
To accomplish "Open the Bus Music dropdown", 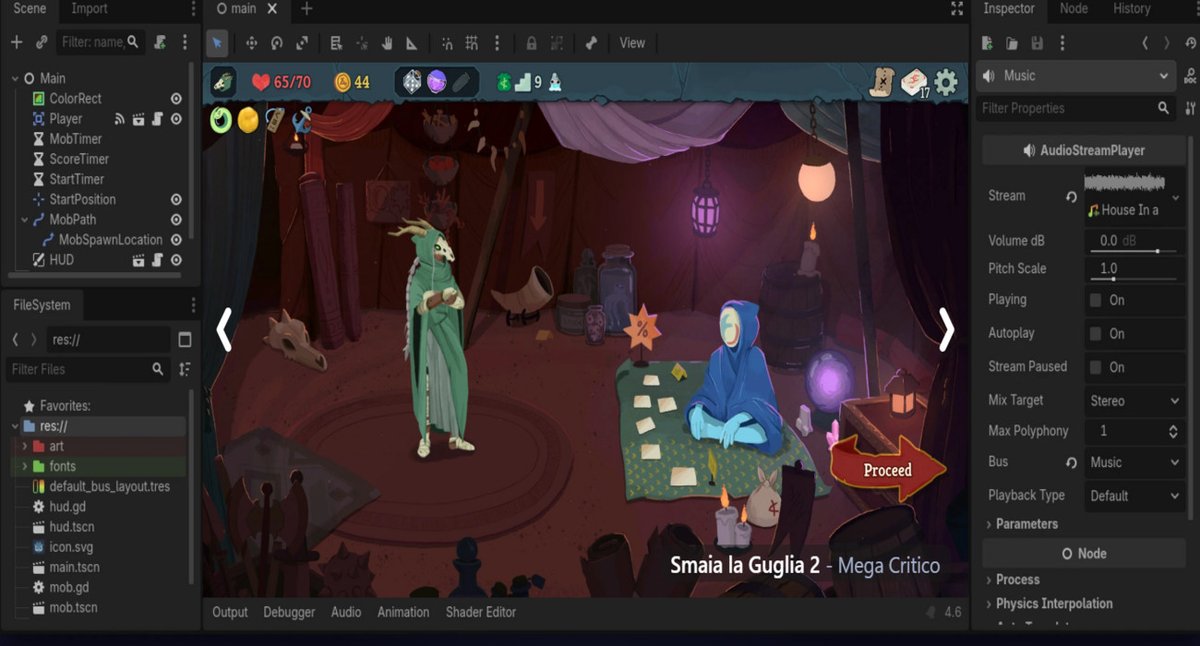I will [1135, 463].
